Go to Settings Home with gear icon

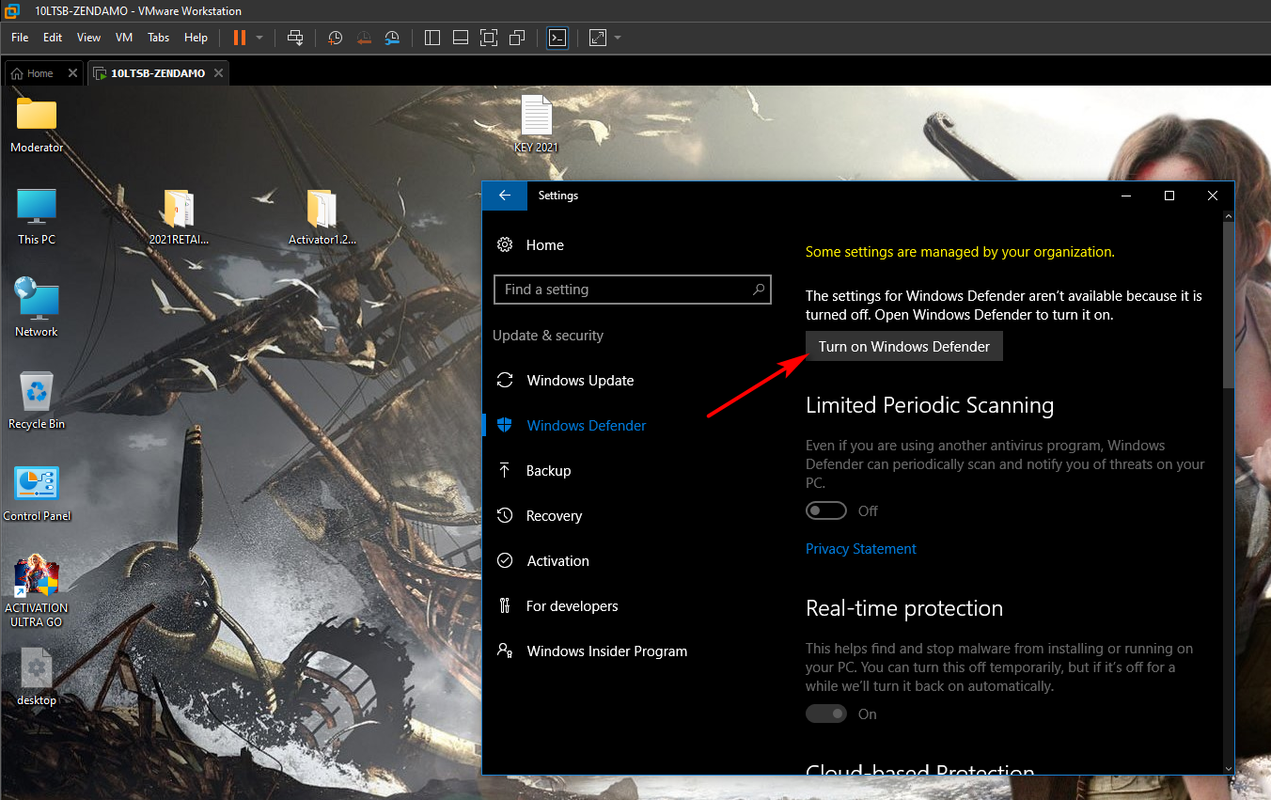pos(531,245)
